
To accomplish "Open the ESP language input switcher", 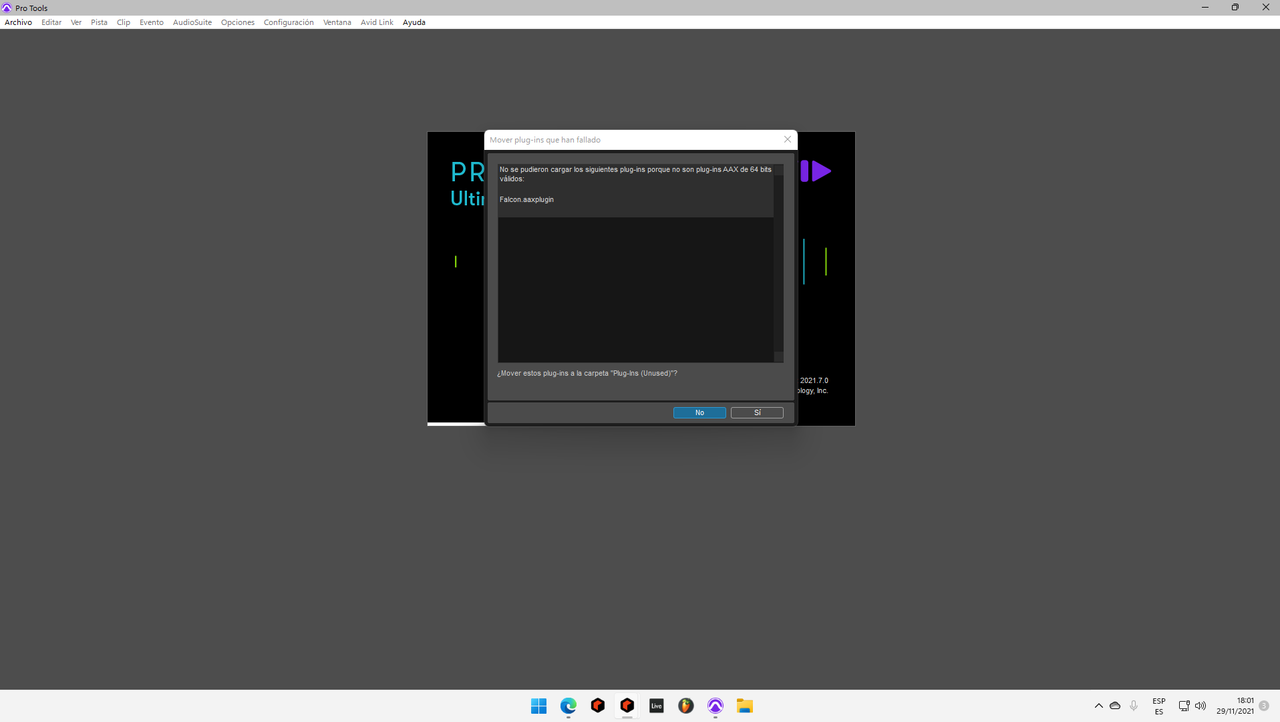I will point(1159,706).
